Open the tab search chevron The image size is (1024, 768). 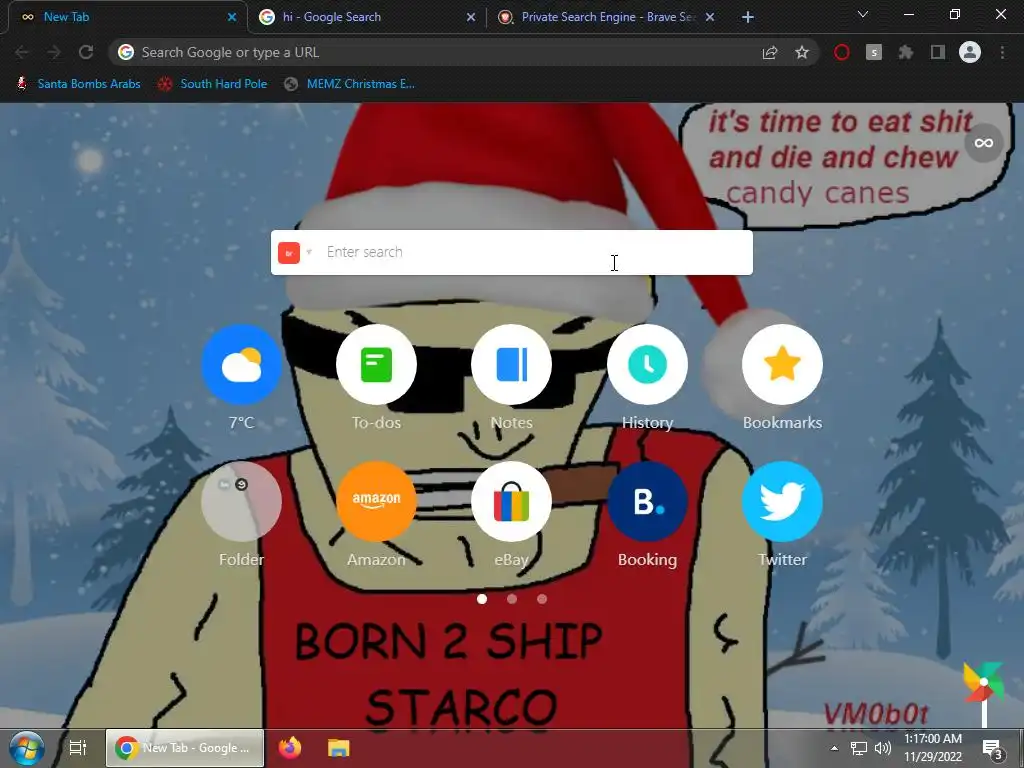(x=863, y=15)
